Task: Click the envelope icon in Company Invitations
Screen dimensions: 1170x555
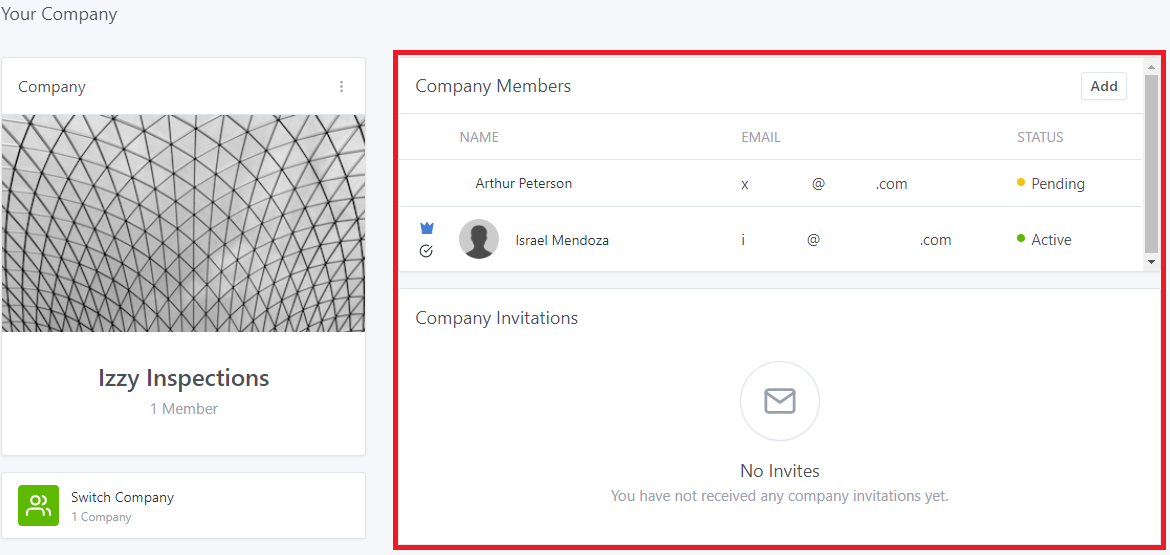Action: pos(780,401)
